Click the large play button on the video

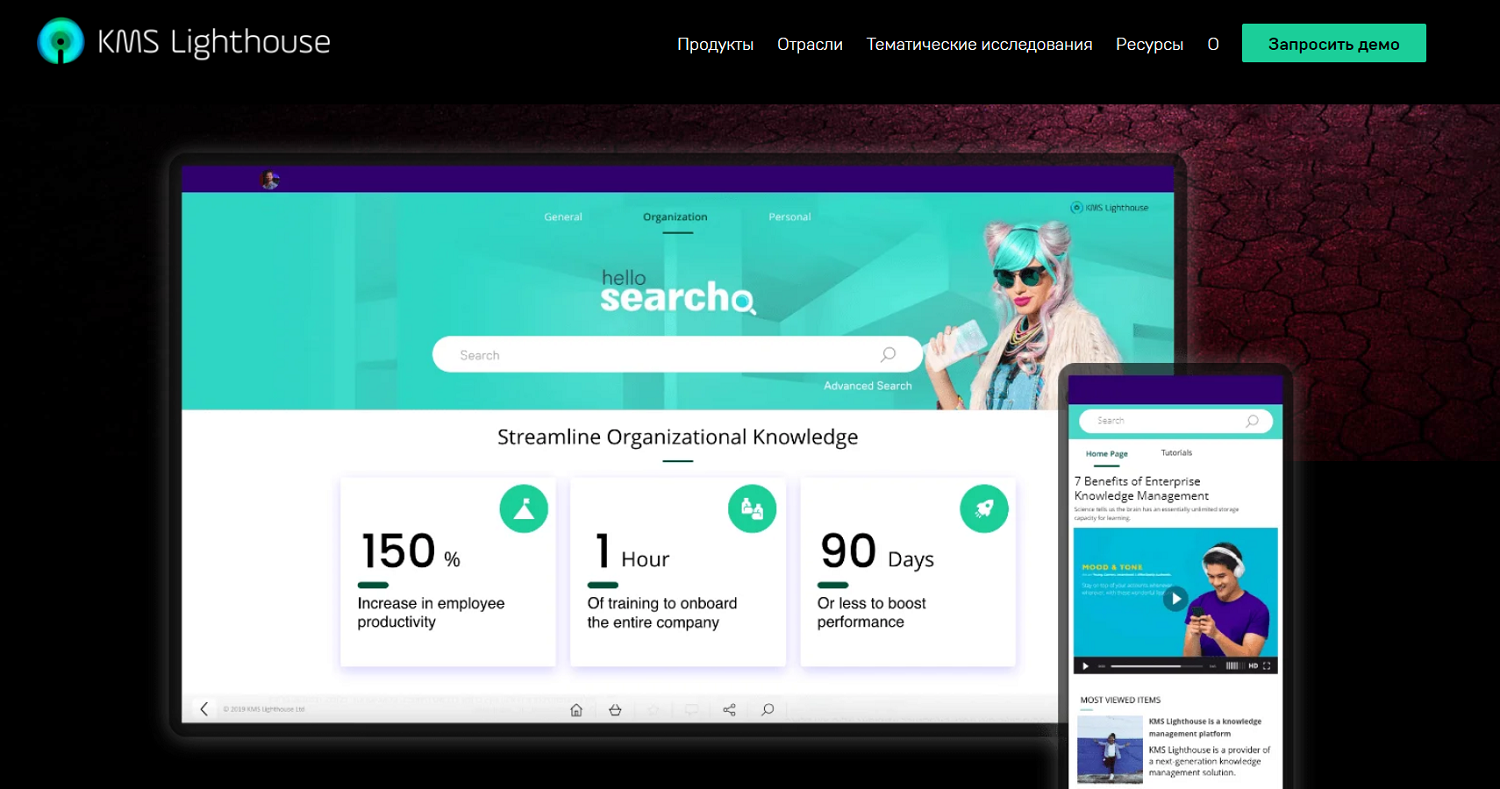tap(1175, 598)
